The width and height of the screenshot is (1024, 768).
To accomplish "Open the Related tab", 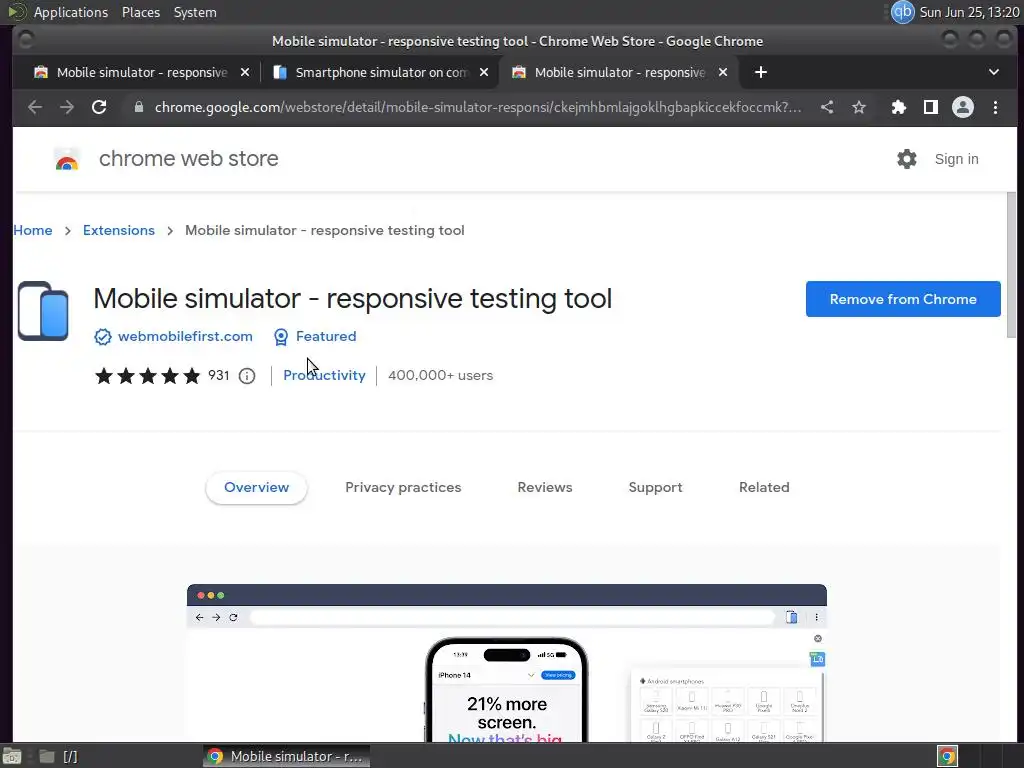I will tap(764, 488).
